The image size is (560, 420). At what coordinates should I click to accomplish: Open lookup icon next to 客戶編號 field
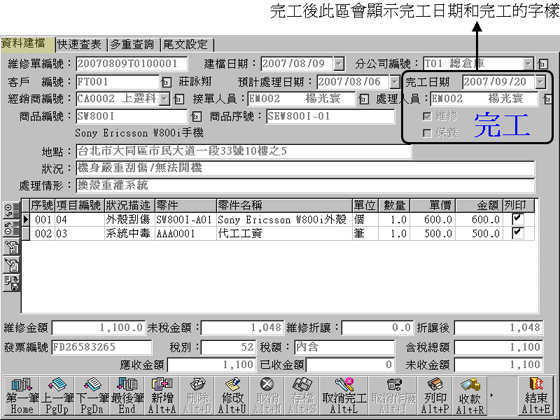tap(166, 82)
